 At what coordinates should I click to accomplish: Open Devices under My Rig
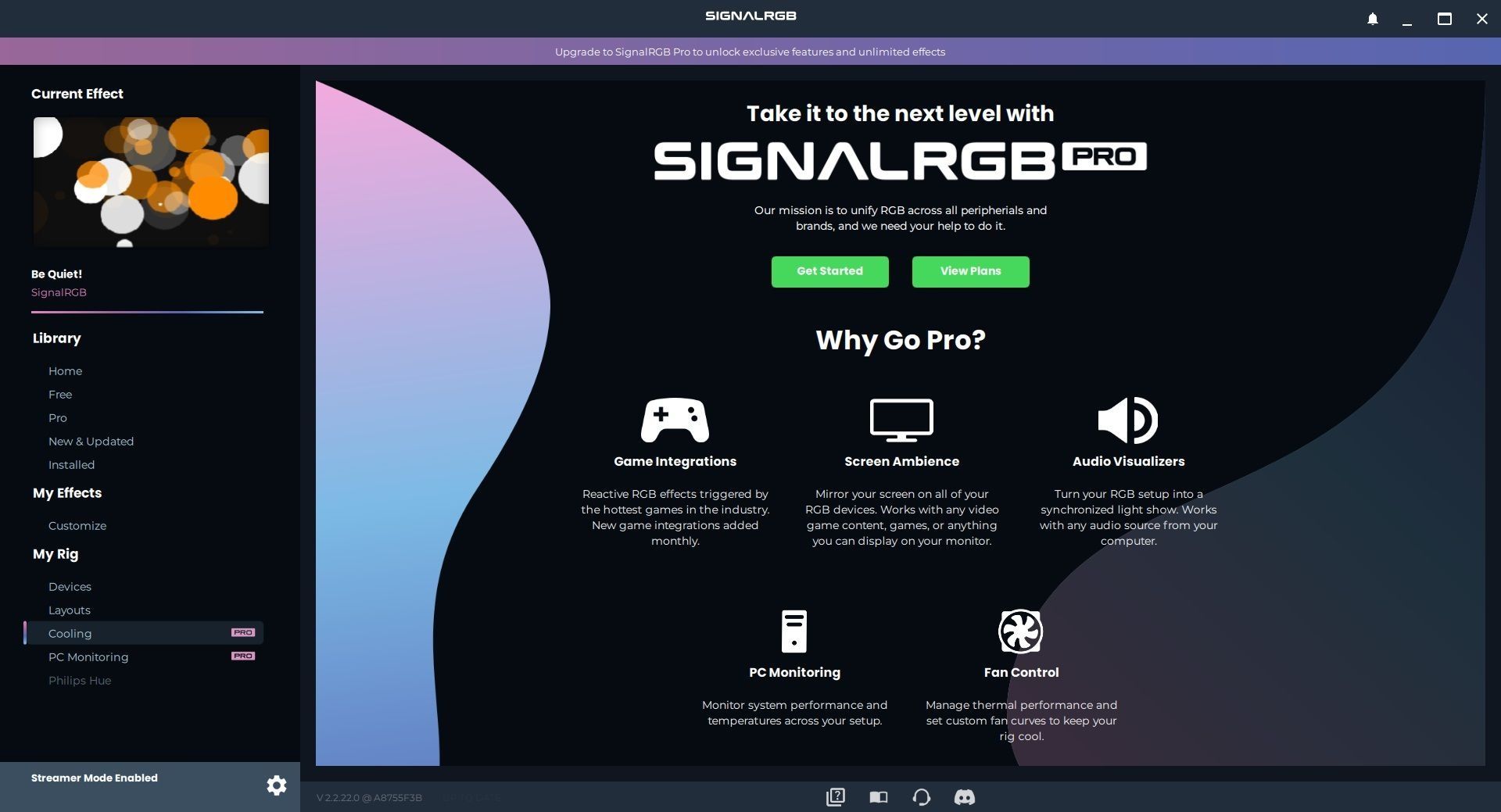70,587
